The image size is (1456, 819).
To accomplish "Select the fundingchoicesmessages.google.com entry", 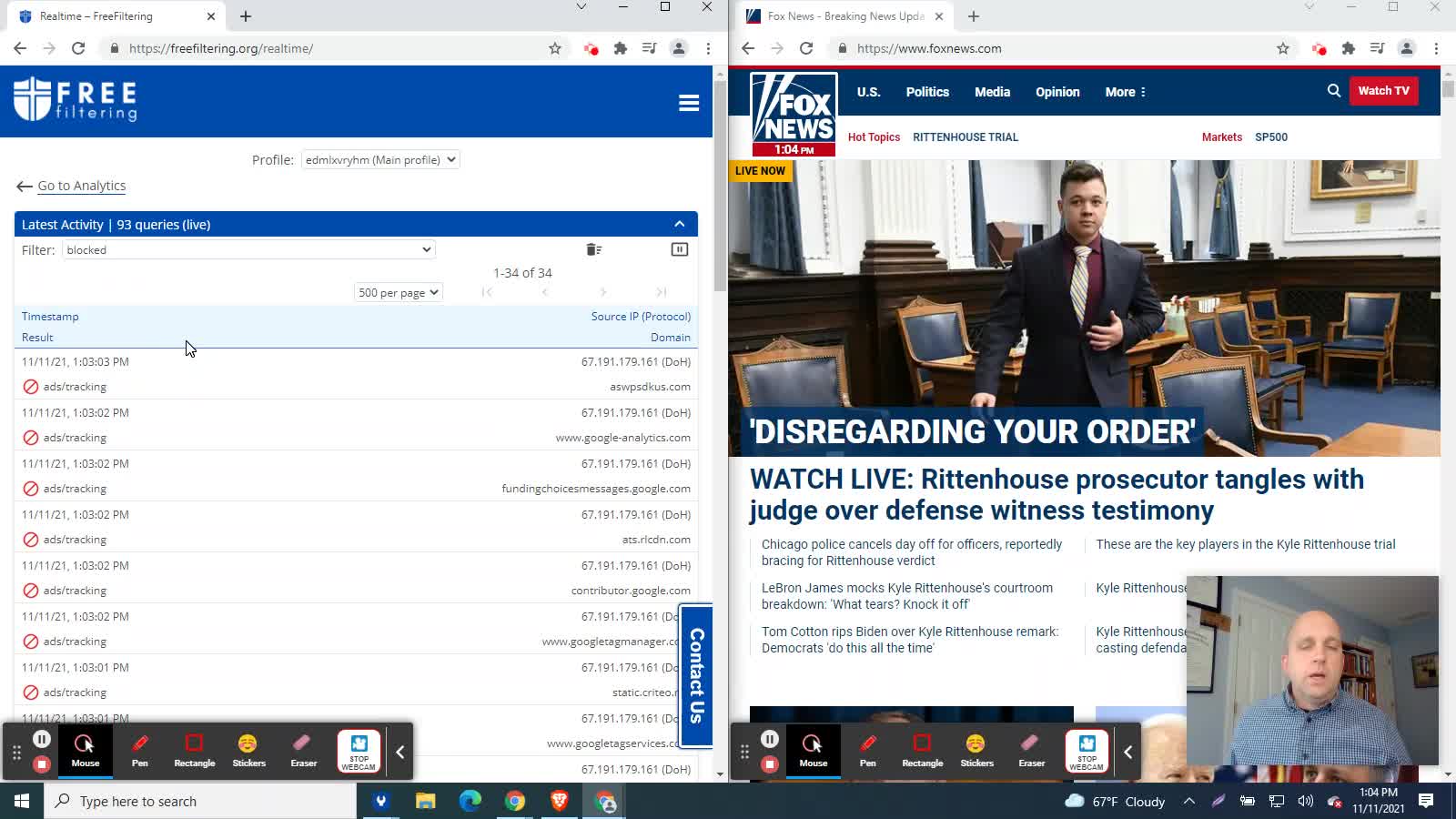I will tap(356, 476).
